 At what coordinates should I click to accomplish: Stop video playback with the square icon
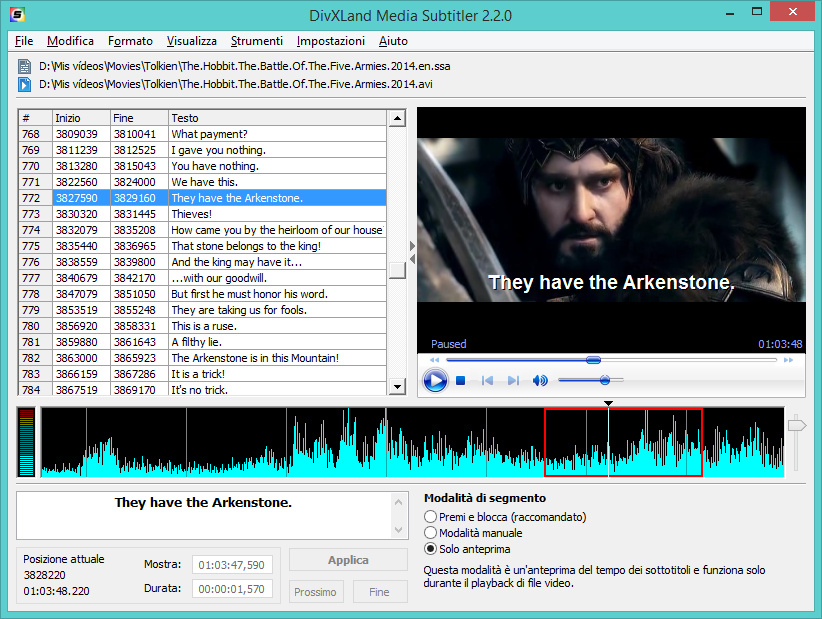(x=461, y=381)
